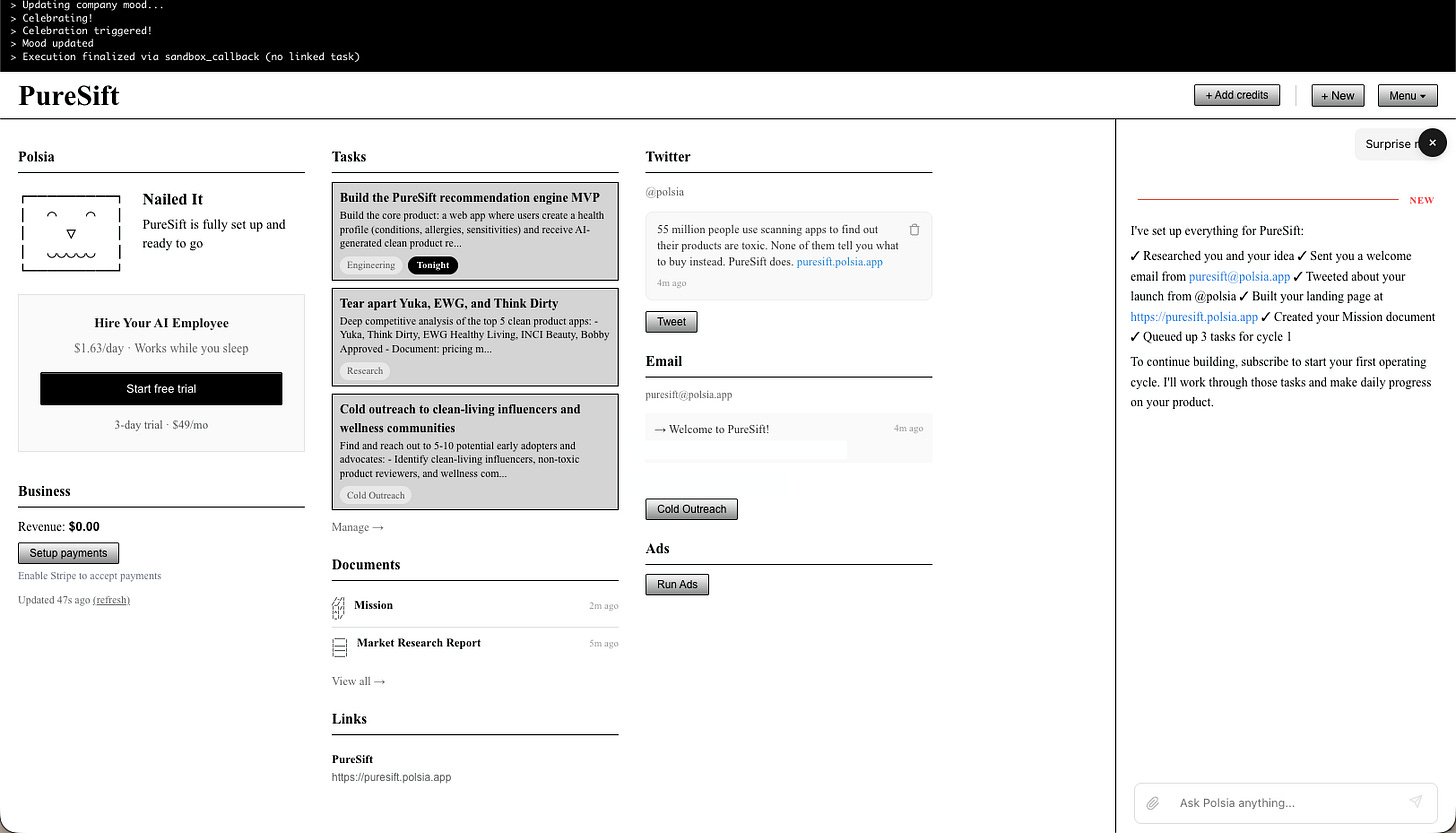Start the free trial
Viewport: 1456px width, 833px height.
coord(161,388)
